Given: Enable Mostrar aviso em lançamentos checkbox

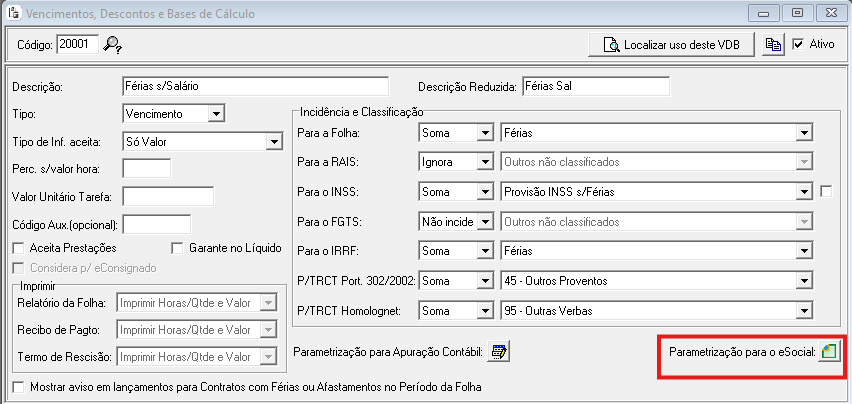Looking at the screenshot, I should [x=18, y=387].
